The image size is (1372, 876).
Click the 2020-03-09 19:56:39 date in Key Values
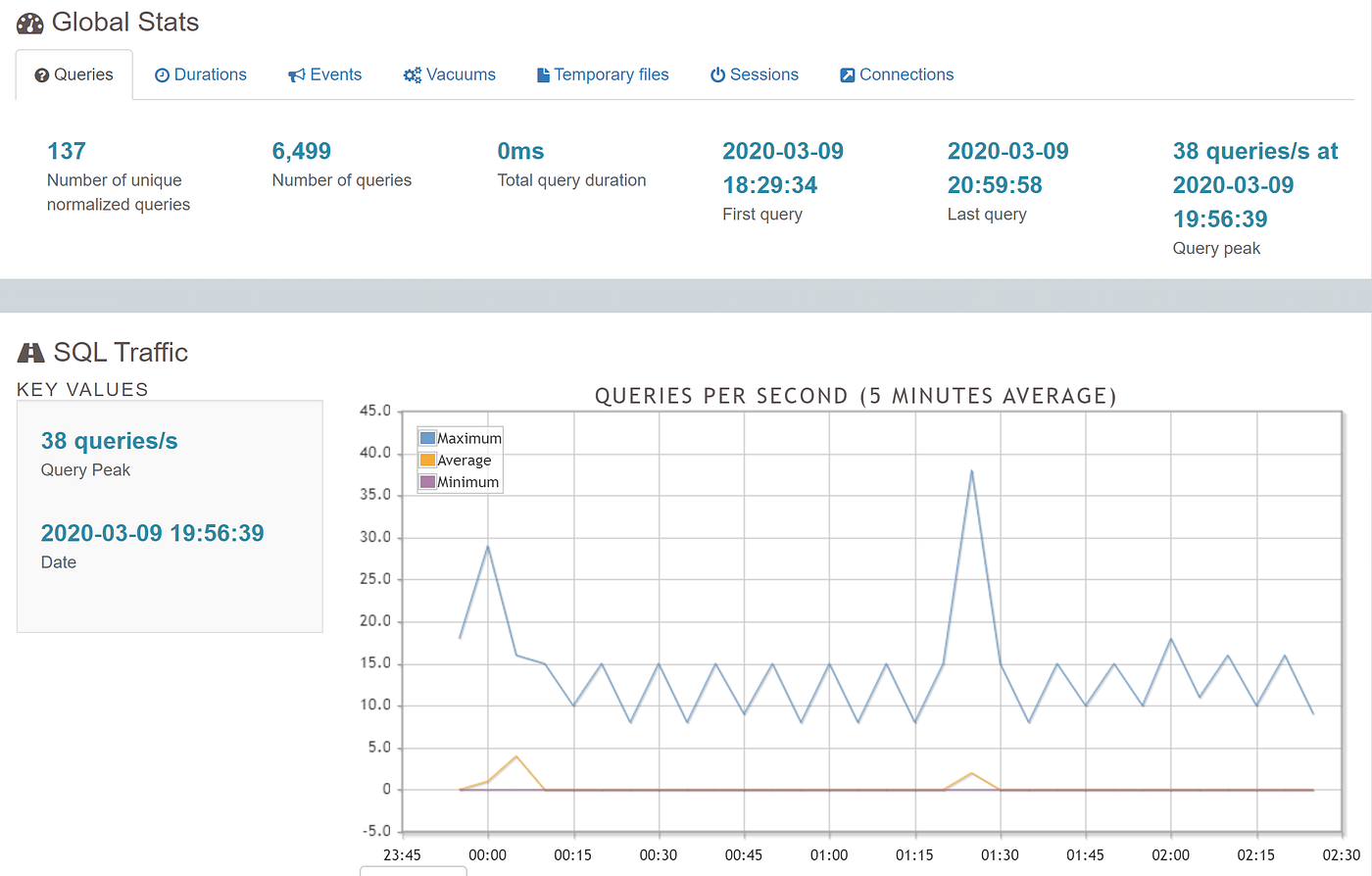(153, 533)
